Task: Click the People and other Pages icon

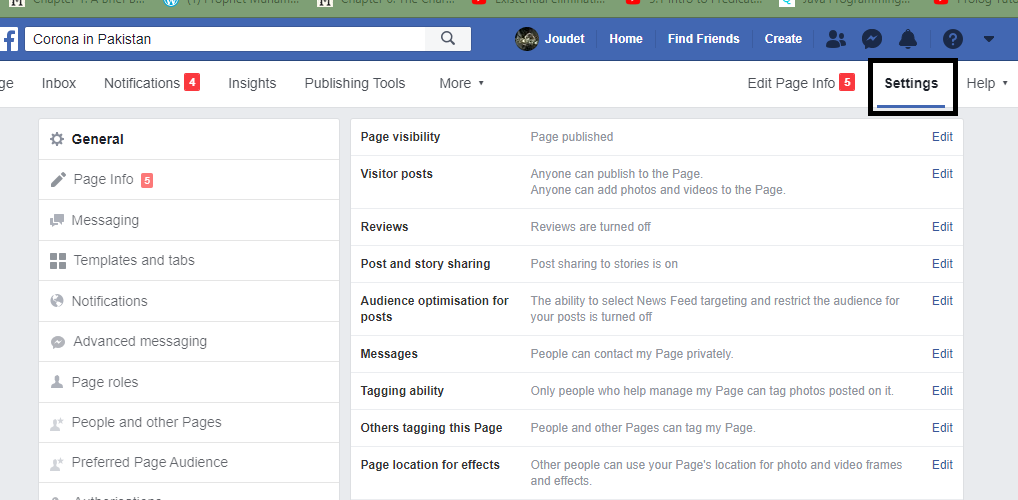Action: point(57,423)
